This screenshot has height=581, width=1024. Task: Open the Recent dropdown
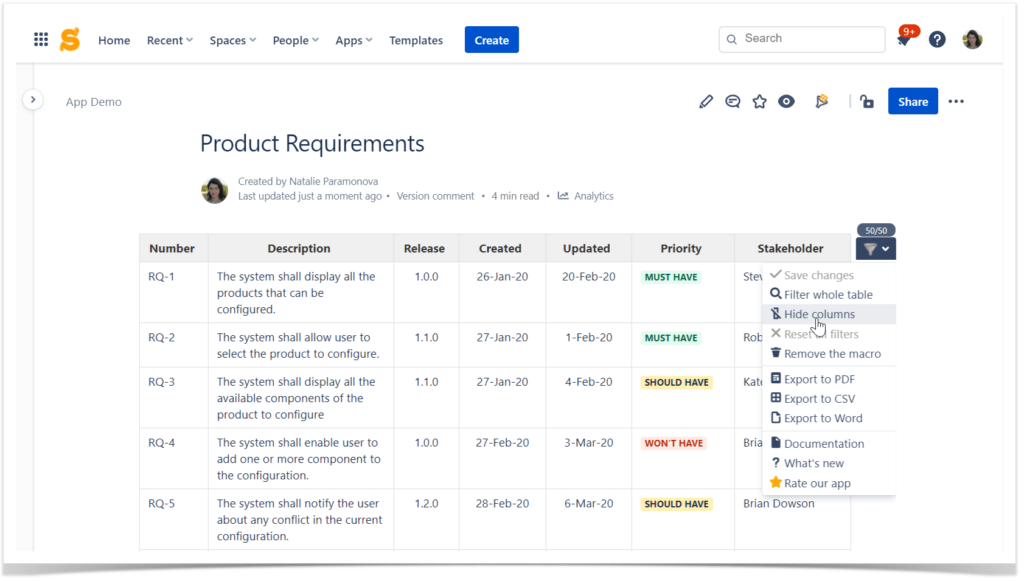(x=169, y=40)
